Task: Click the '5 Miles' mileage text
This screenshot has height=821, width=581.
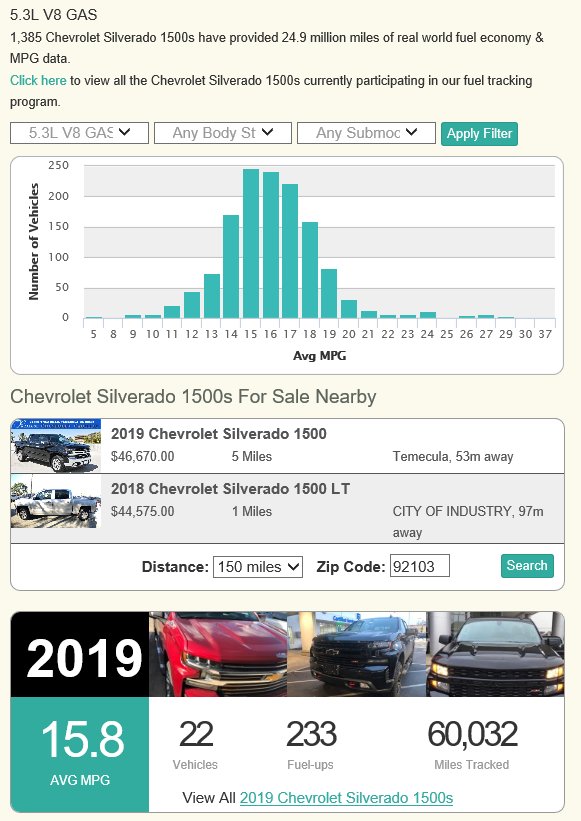Action: tap(252, 457)
